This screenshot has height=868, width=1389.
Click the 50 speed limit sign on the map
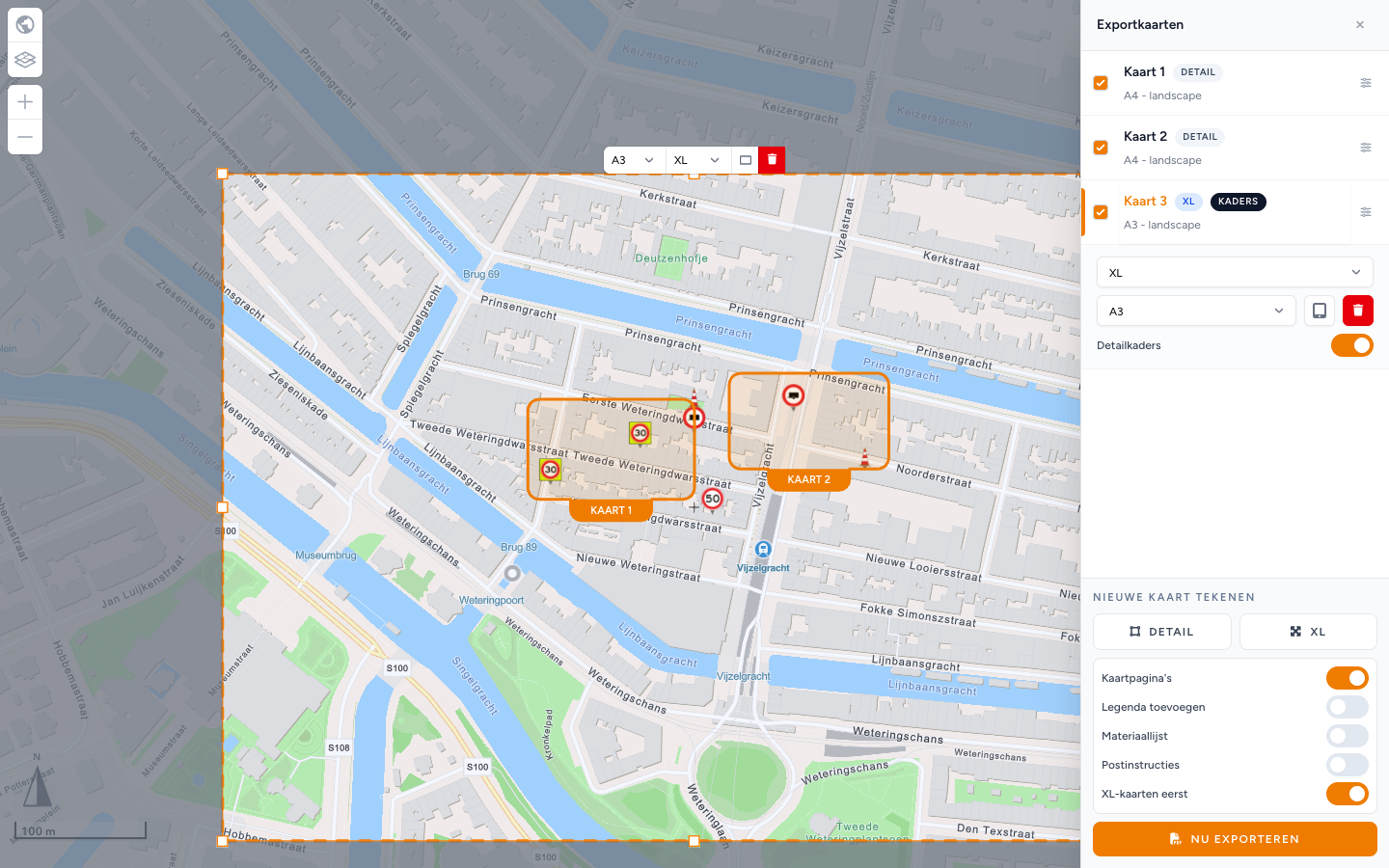[713, 499]
